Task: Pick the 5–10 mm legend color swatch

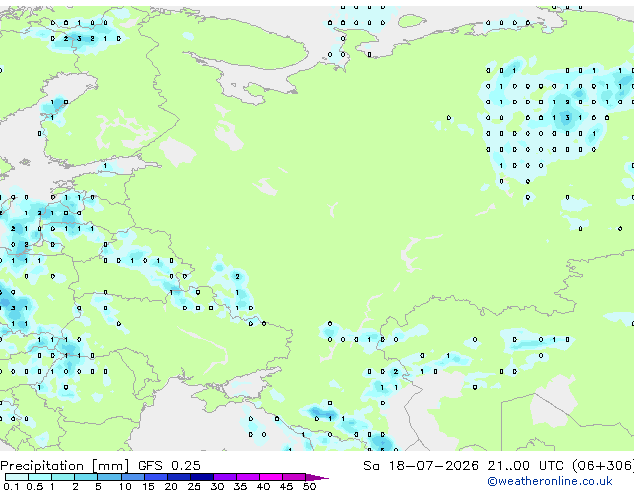Action: 110,477
